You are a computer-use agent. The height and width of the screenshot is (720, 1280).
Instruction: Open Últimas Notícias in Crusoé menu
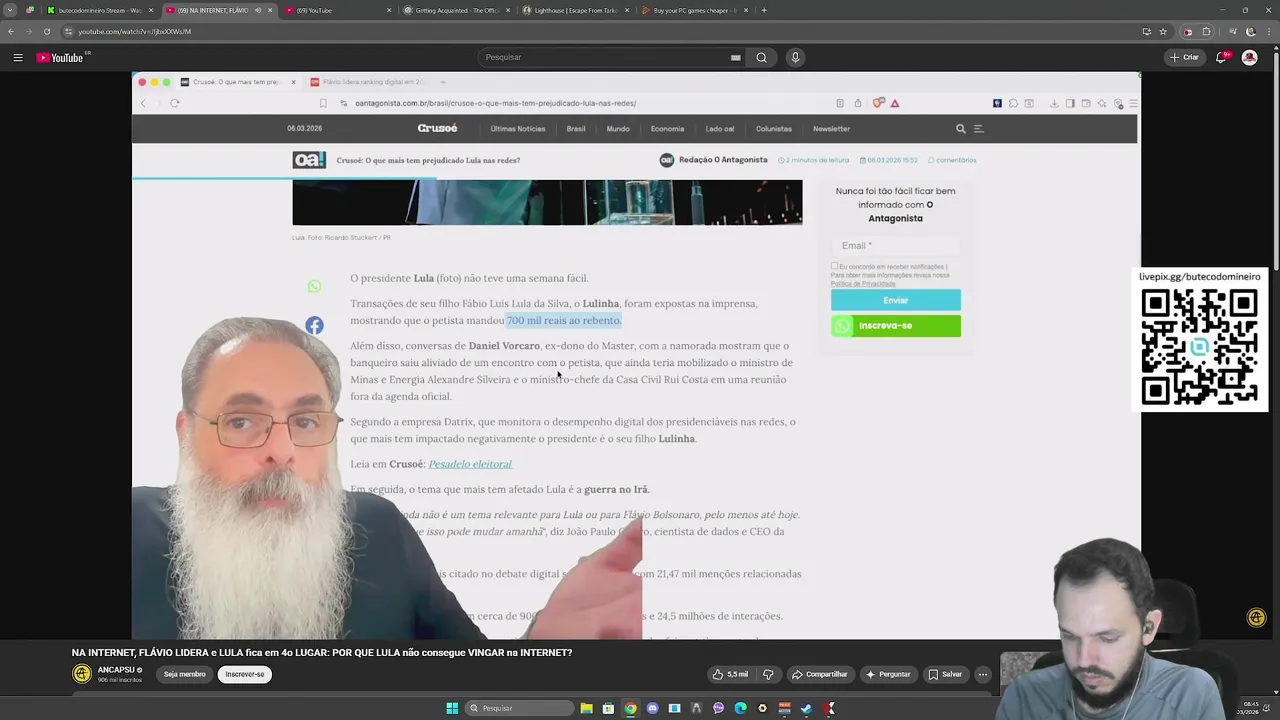coord(517,129)
